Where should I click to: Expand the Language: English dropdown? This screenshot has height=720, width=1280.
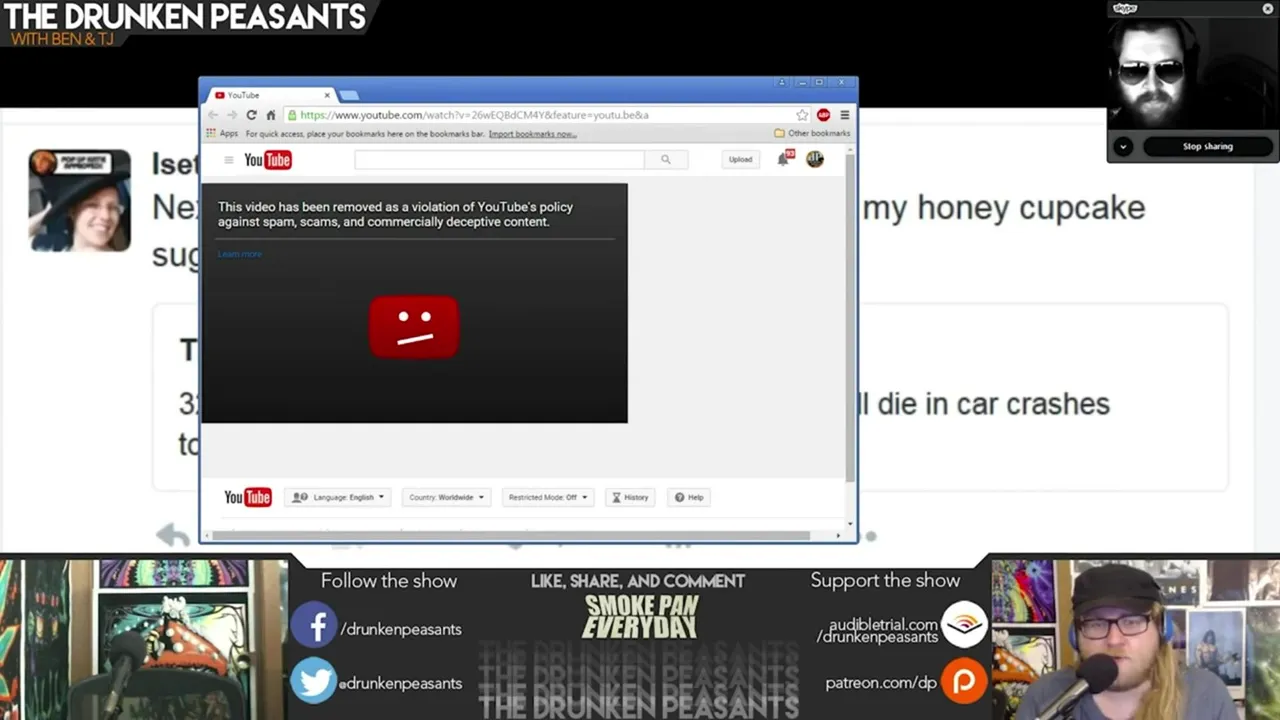pyautogui.click(x=338, y=497)
